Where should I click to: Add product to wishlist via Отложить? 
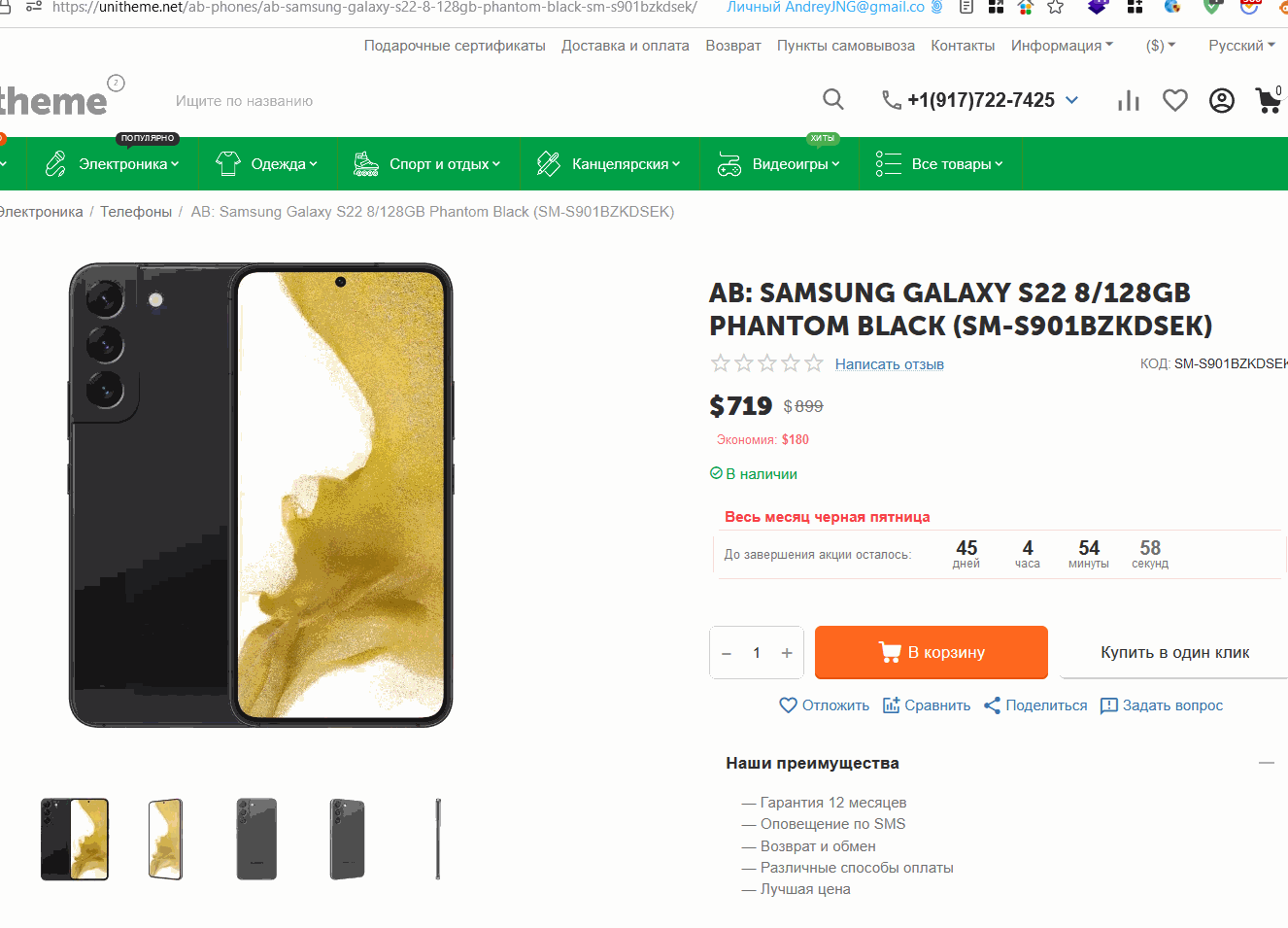click(825, 705)
